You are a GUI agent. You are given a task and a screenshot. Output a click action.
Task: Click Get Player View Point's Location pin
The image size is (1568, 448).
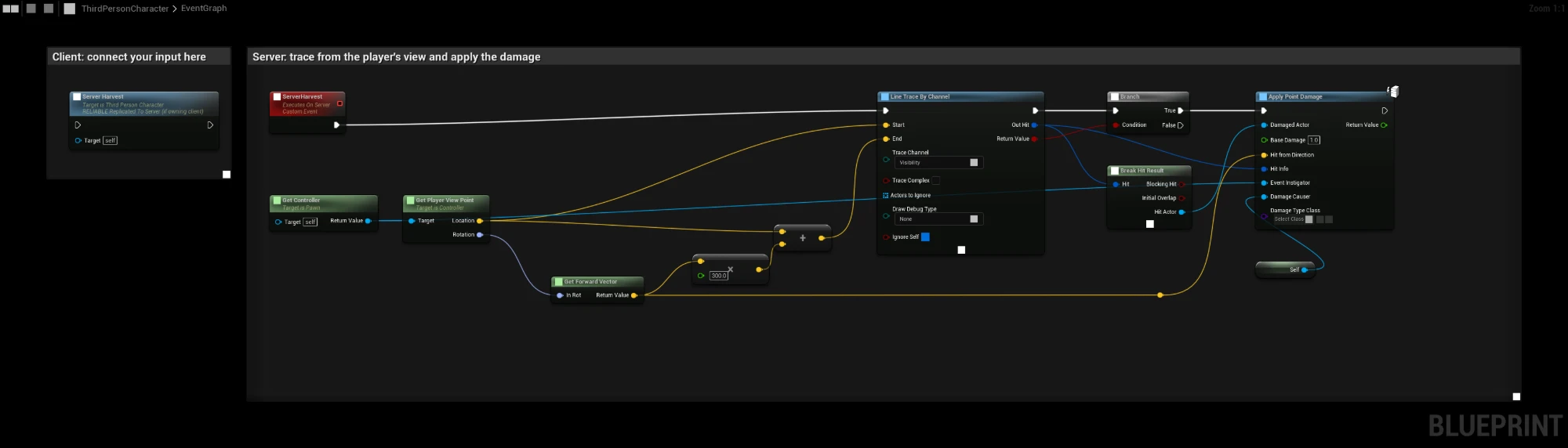click(x=480, y=221)
